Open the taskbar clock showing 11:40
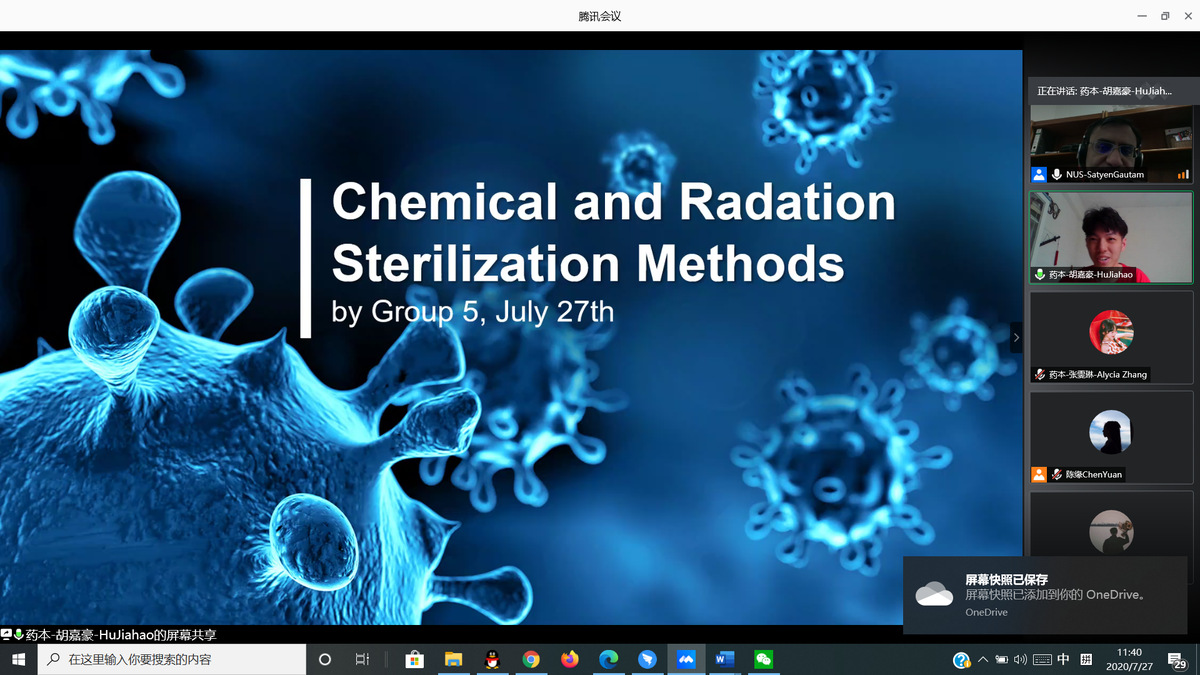 [1129, 660]
